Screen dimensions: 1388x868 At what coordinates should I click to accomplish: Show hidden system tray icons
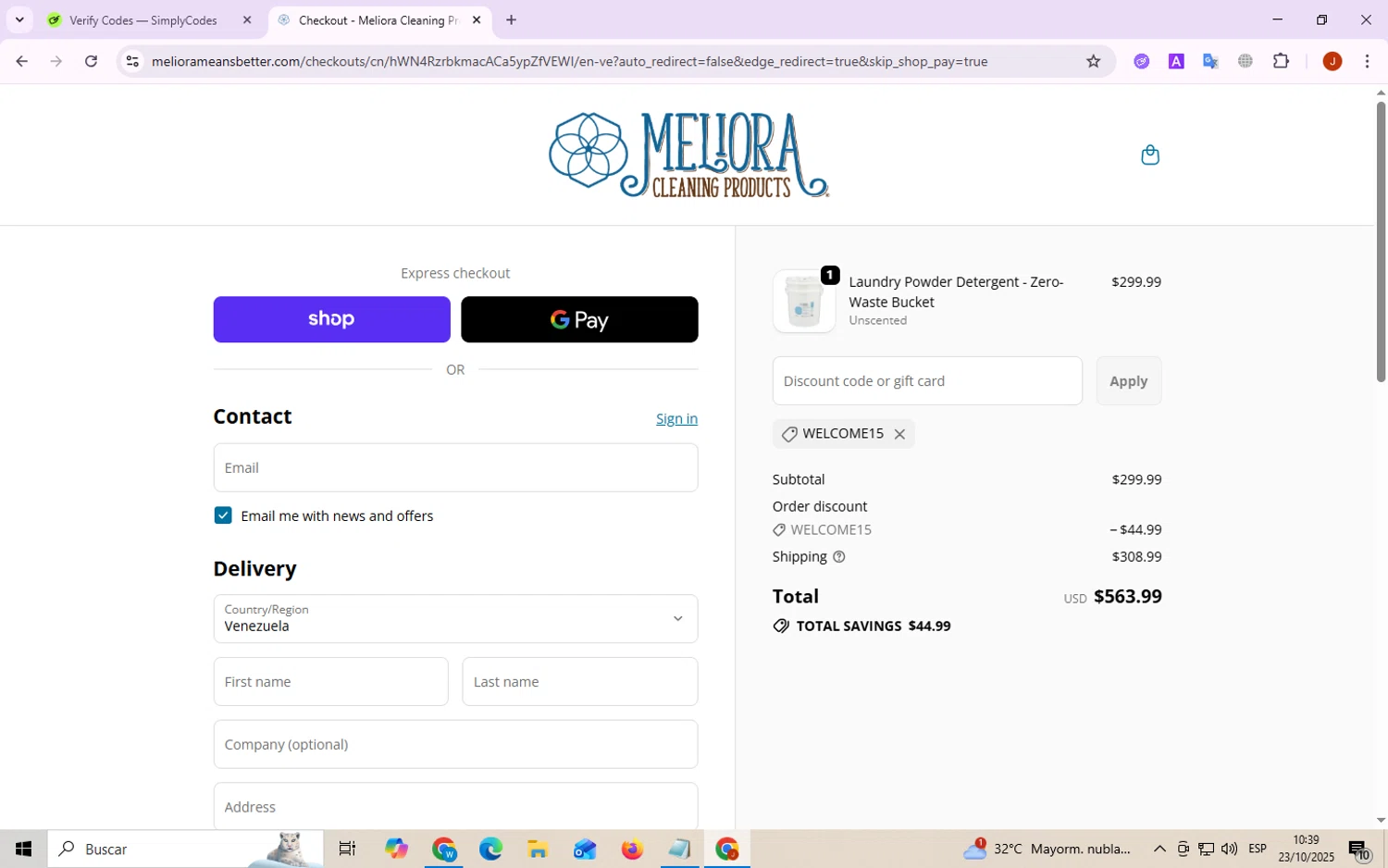pos(1159,849)
